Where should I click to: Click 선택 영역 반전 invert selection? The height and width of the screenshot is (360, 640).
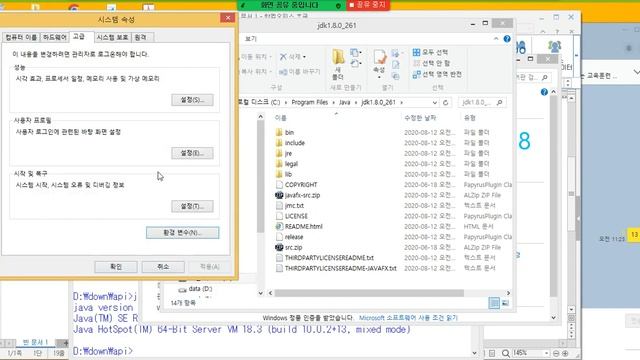[437, 74]
